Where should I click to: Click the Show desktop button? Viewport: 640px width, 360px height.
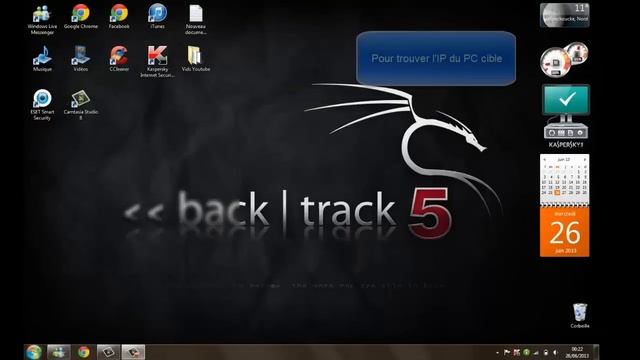click(596, 352)
